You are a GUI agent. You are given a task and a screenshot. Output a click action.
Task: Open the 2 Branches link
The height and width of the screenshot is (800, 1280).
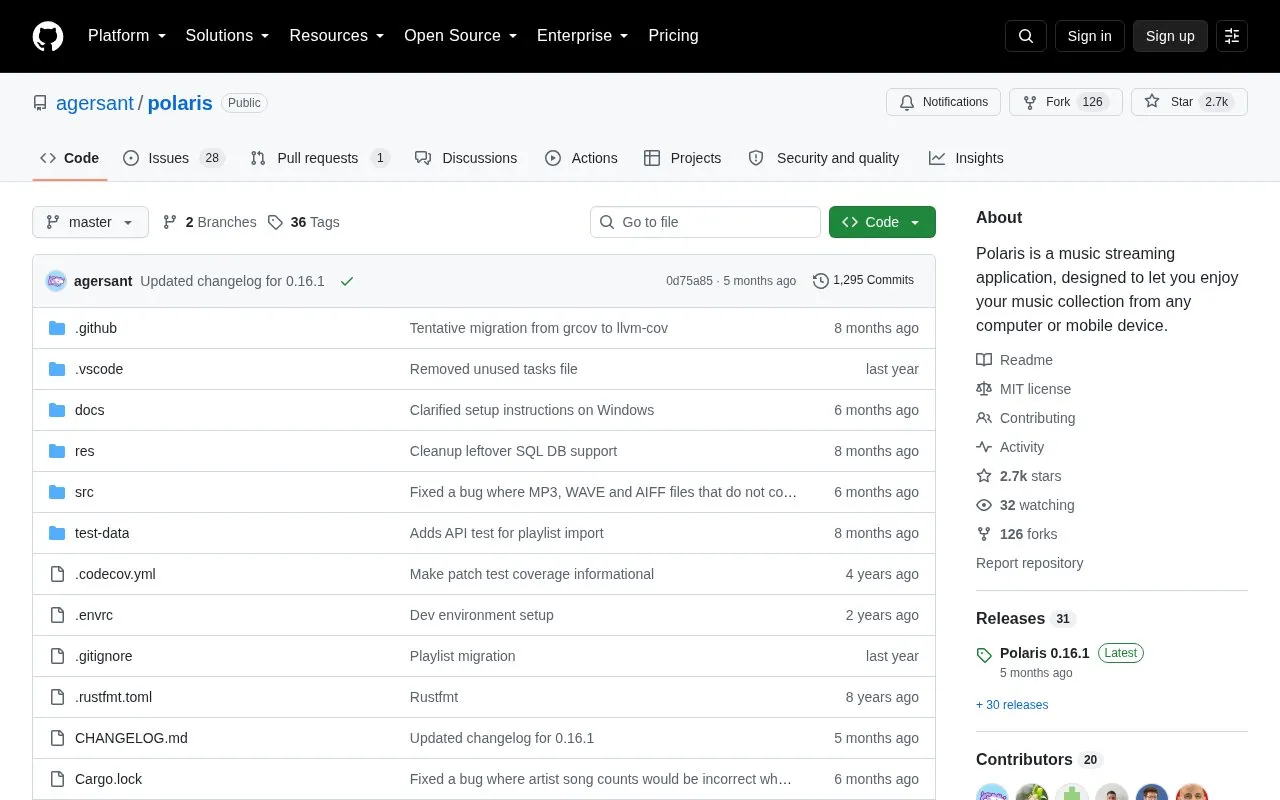[x=210, y=222]
